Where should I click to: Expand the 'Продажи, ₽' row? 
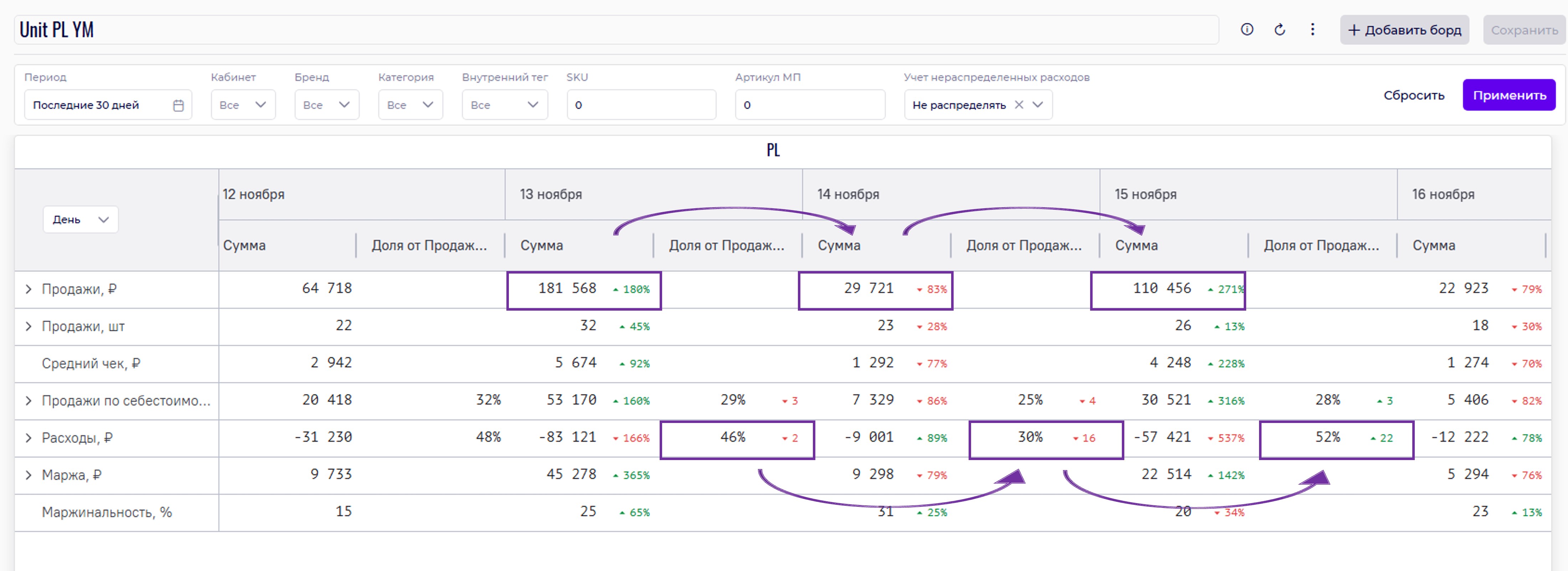pos(28,290)
